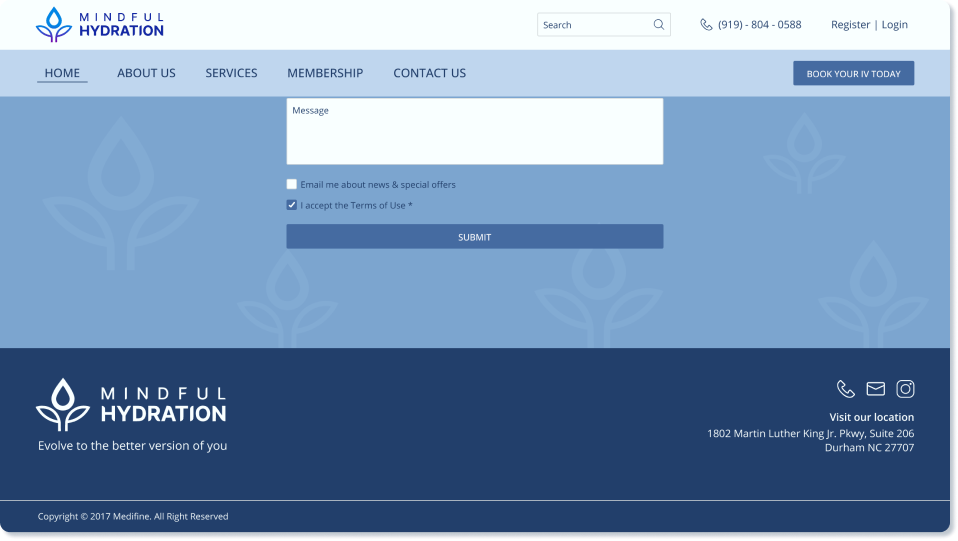This screenshot has height=541, width=958.
Task: Click the tagline Evolve to the better version
Action: (x=133, y=446)
